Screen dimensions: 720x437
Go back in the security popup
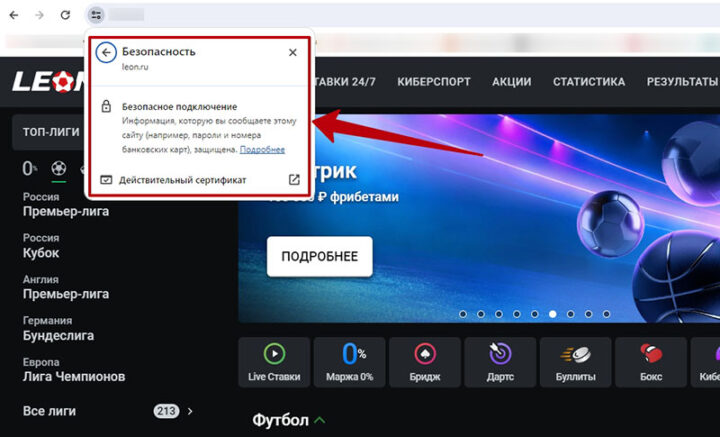(106, 52)
